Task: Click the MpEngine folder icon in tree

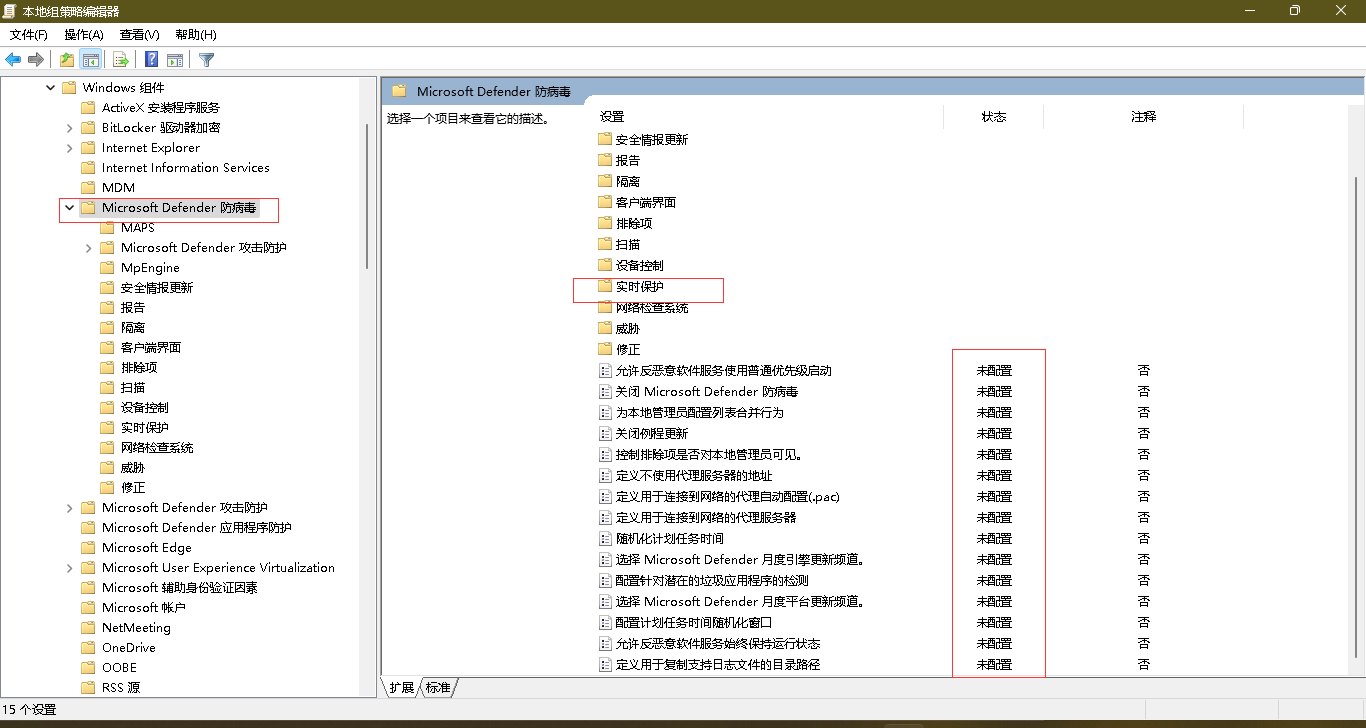Action: pos(107,267)
